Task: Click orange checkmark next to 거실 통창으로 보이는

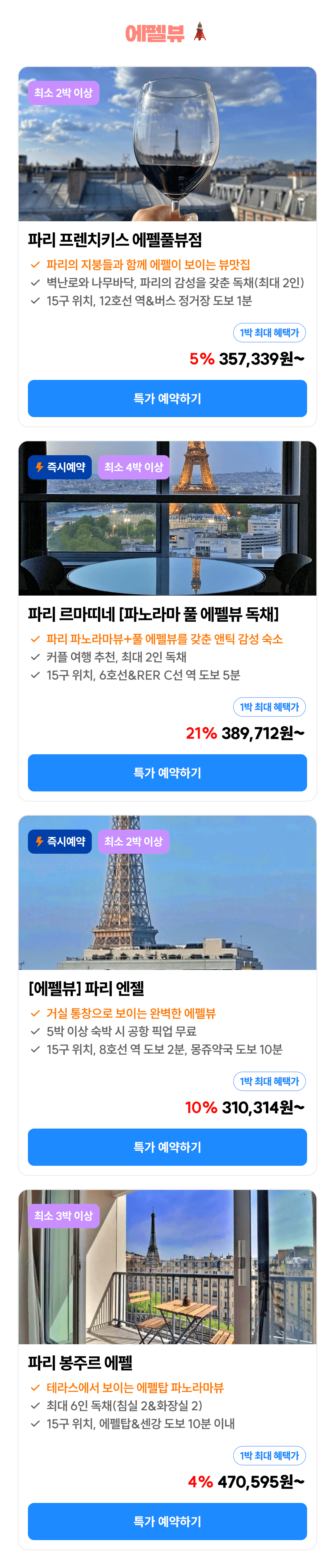Action: click(35, 1013)
